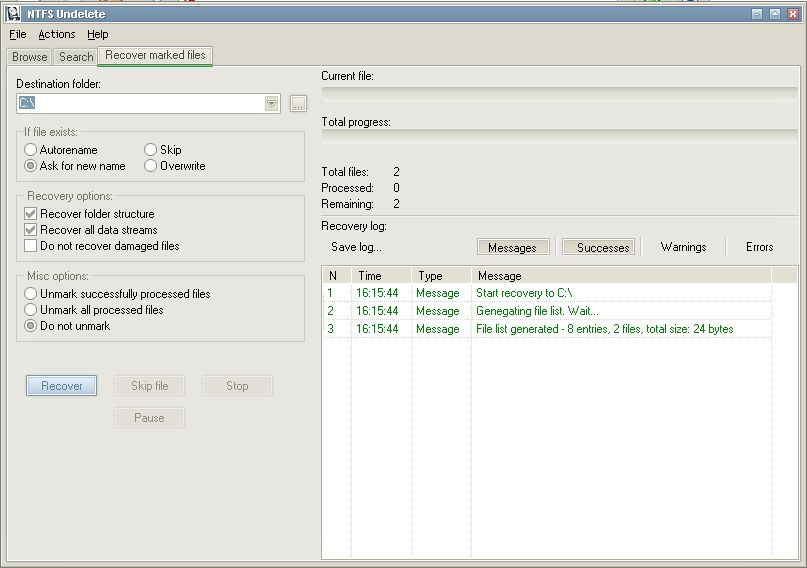Viewport: 807px width, 568px height.
Task: Toggle the Warnings log filter
Action: click(x=683, y=247)
